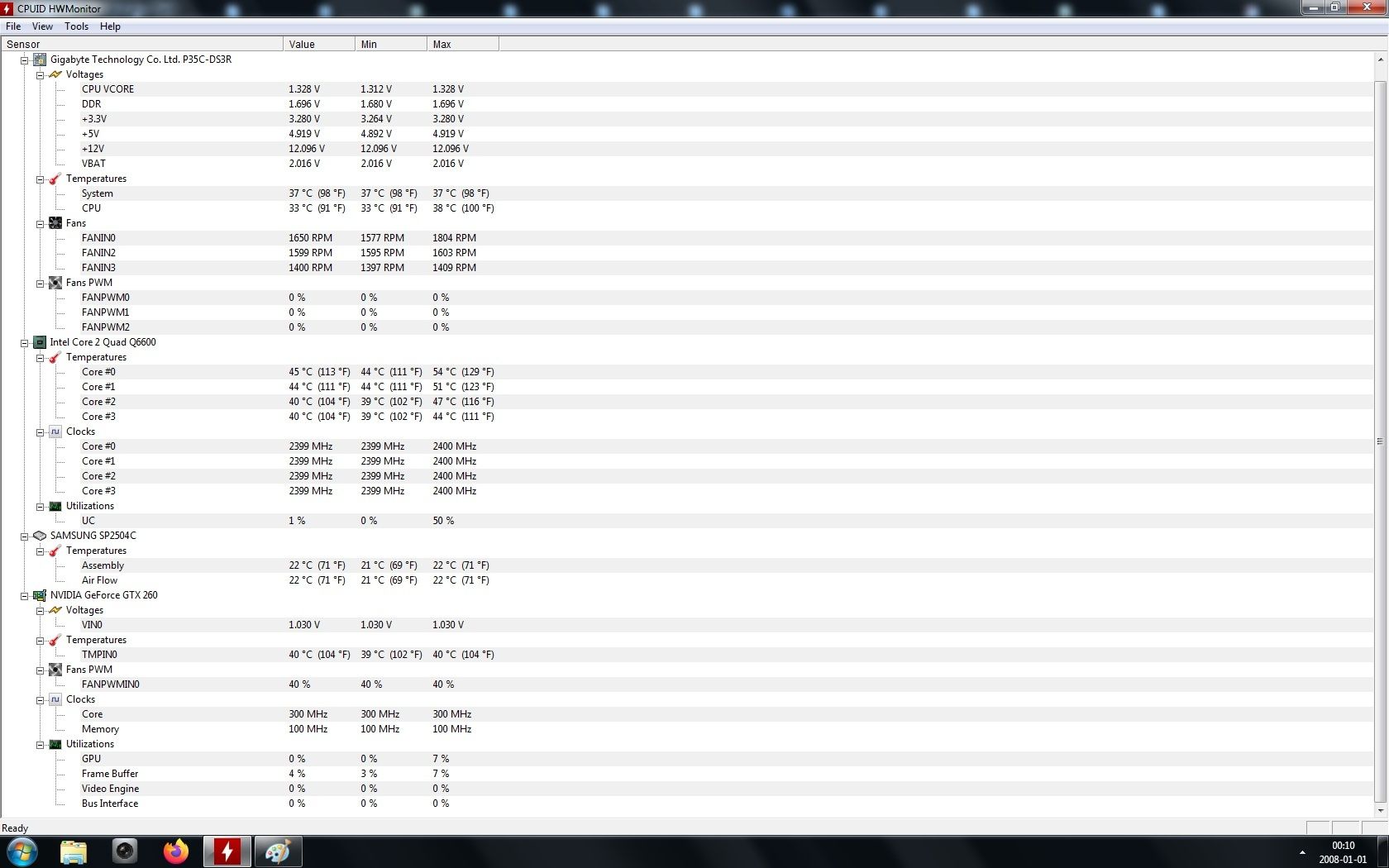
Task: Show hidden system tray icons
Action: [x=1302, y=852]
